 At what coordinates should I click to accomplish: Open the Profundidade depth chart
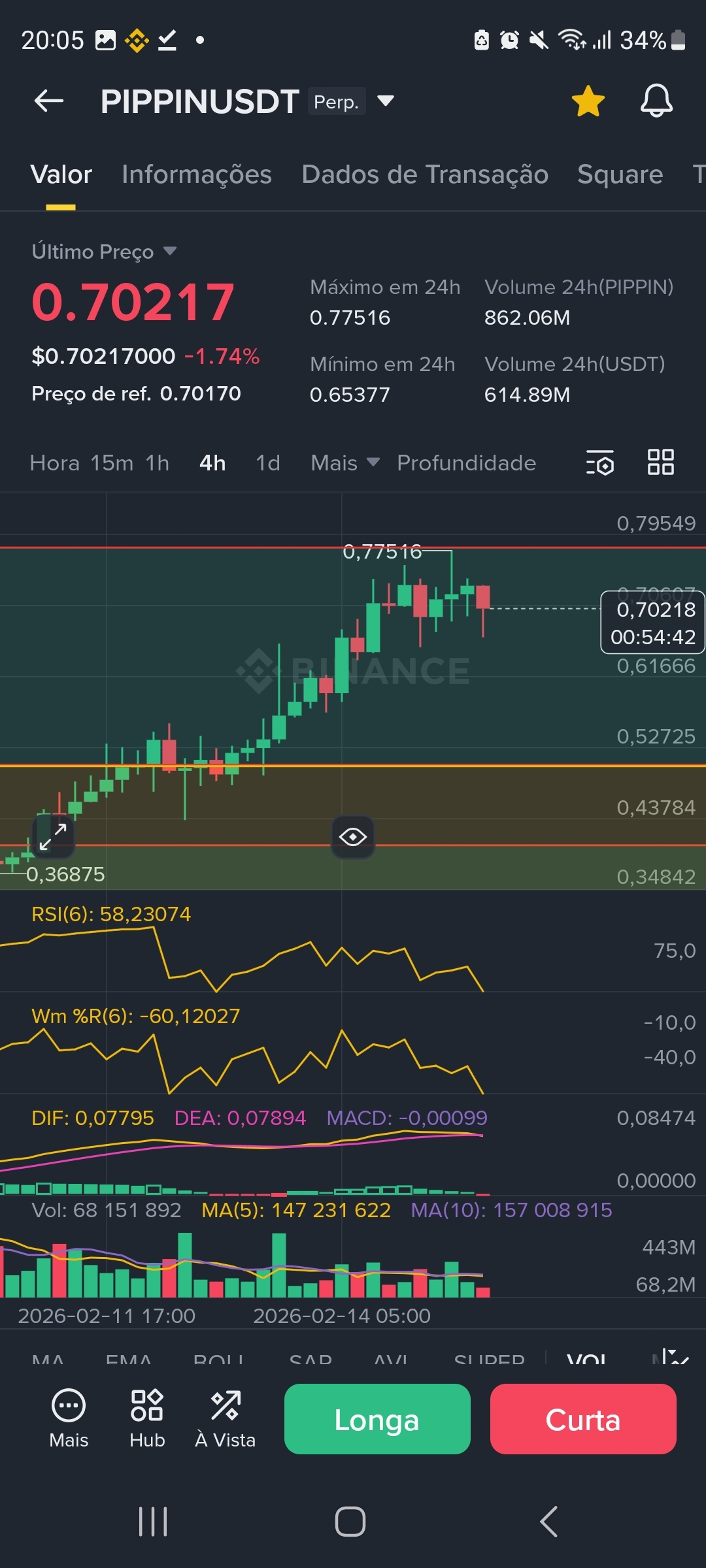tap(467, 463)
